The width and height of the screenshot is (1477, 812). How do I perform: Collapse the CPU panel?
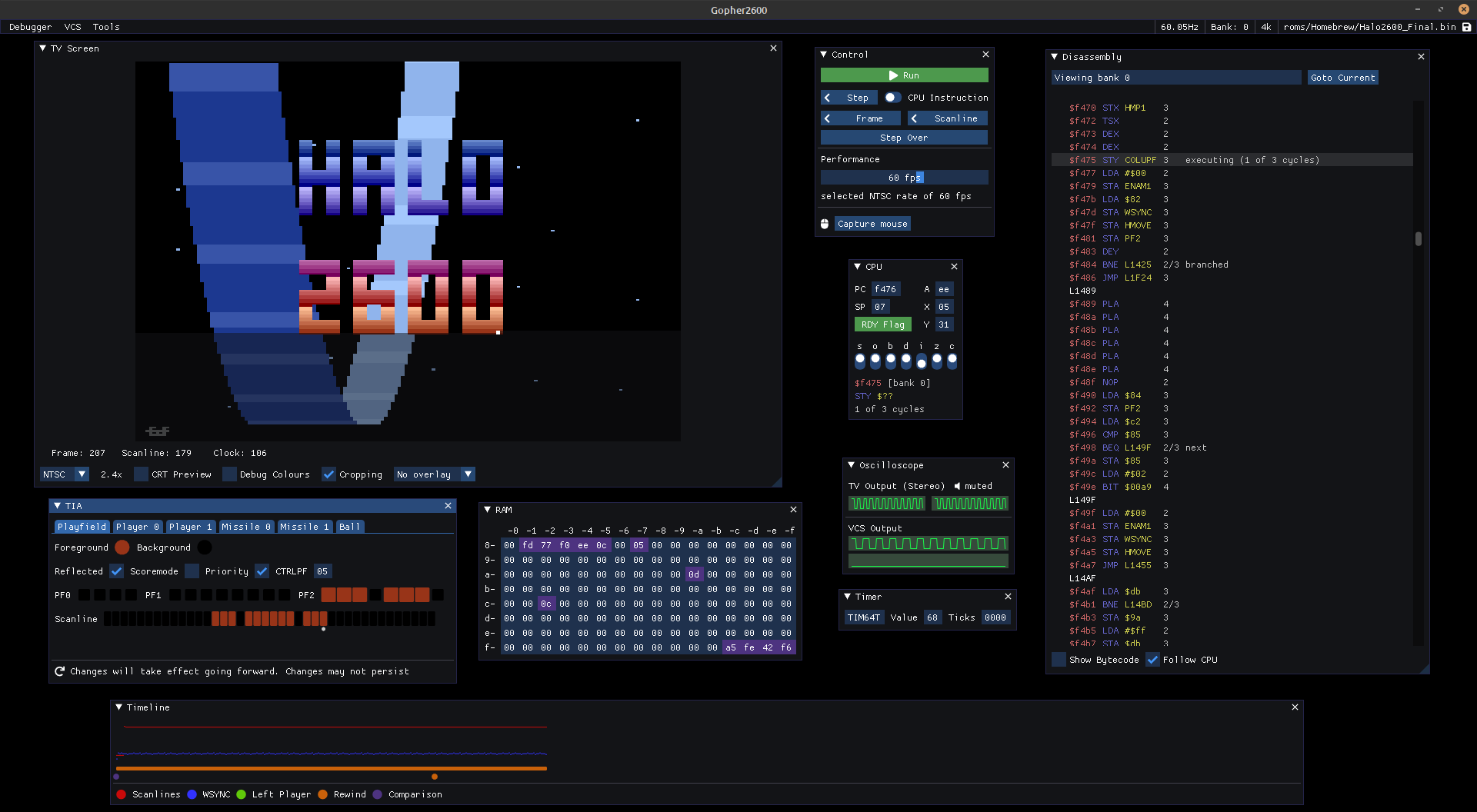coord(858,267)
